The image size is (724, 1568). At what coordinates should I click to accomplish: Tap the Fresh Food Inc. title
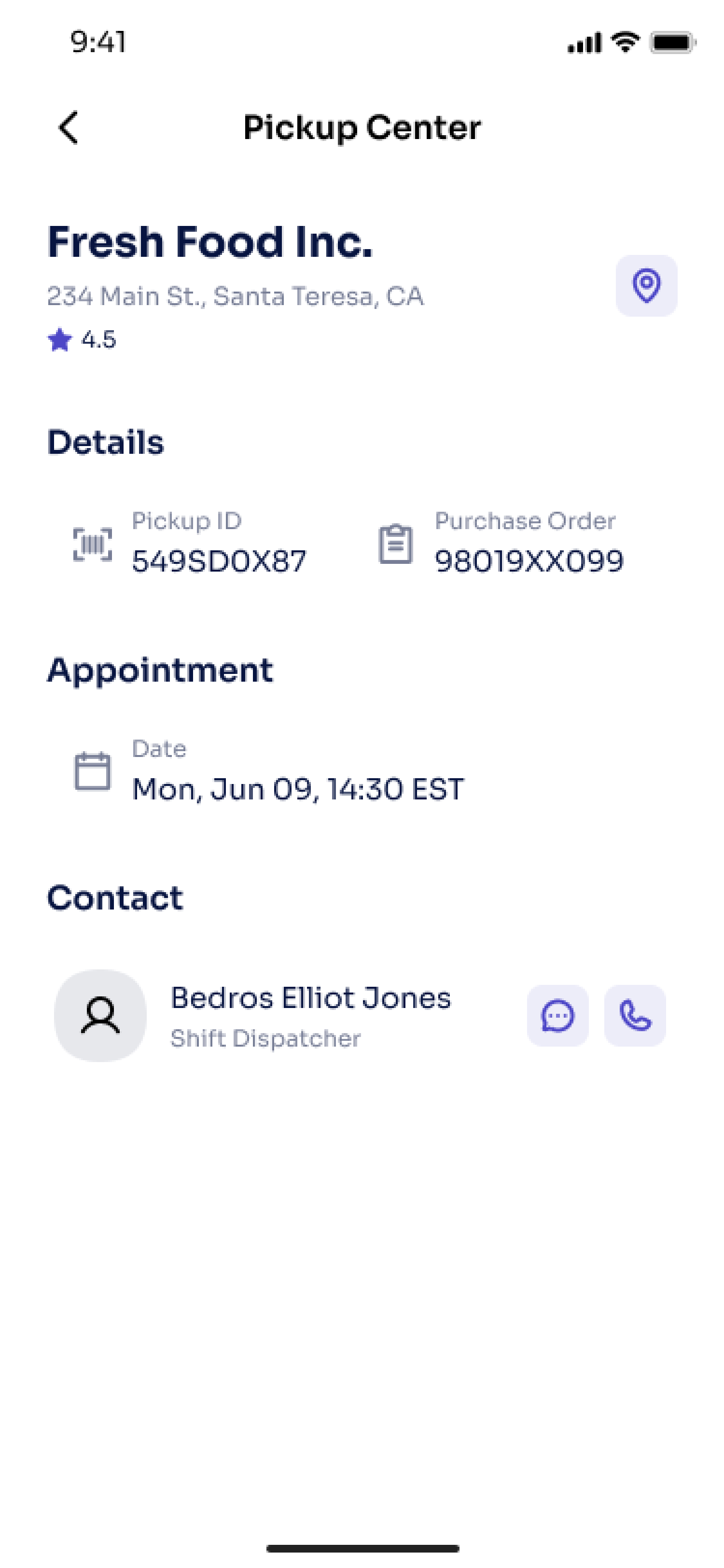point(210,242)
